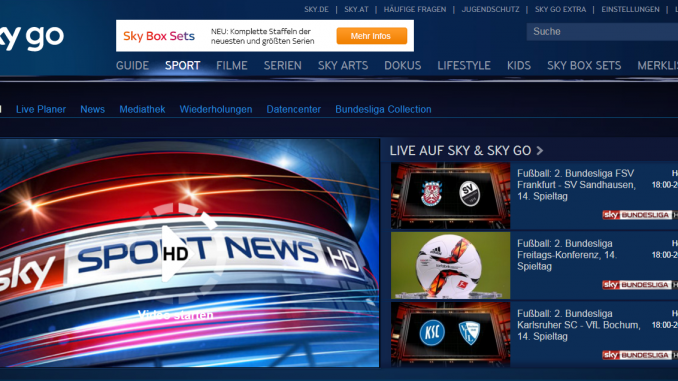Select the SKY BOX SETS menu item

point(584,65)
